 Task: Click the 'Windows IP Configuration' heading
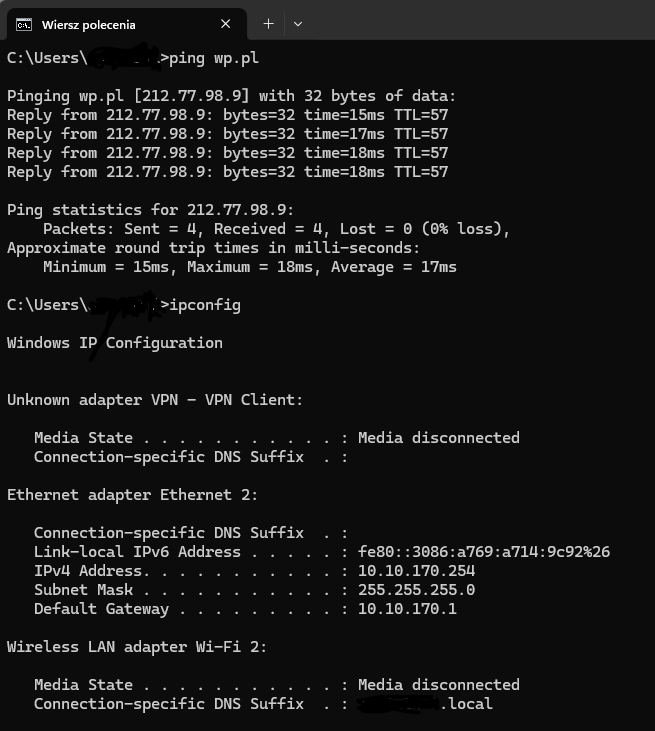[x=115, y=343]
